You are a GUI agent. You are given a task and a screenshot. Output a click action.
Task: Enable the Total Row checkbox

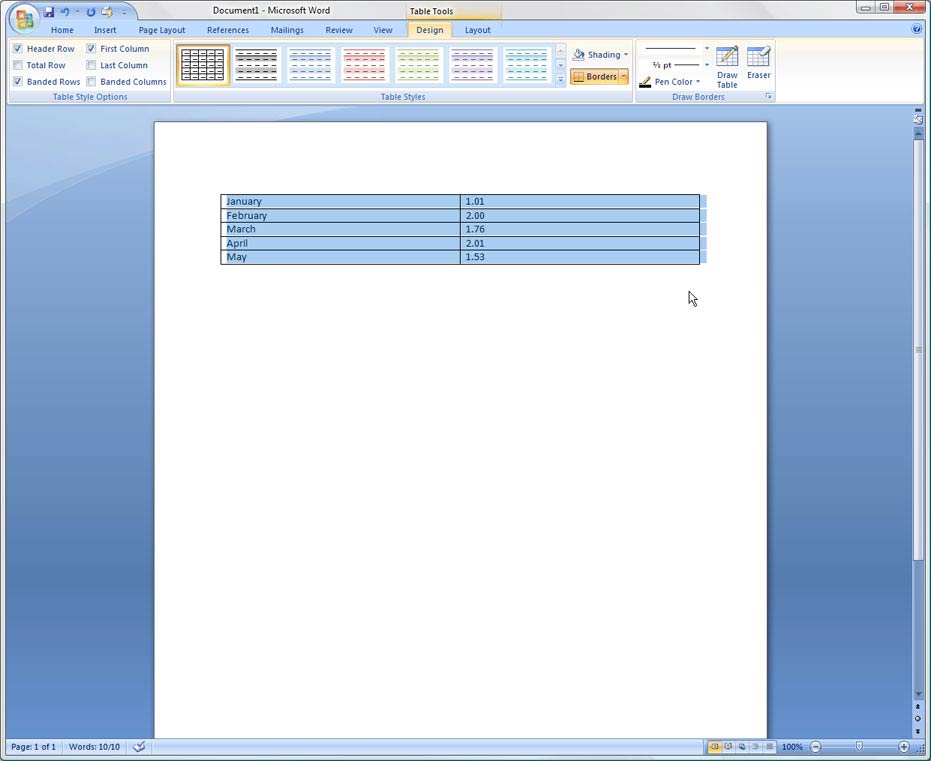[18, 65]
